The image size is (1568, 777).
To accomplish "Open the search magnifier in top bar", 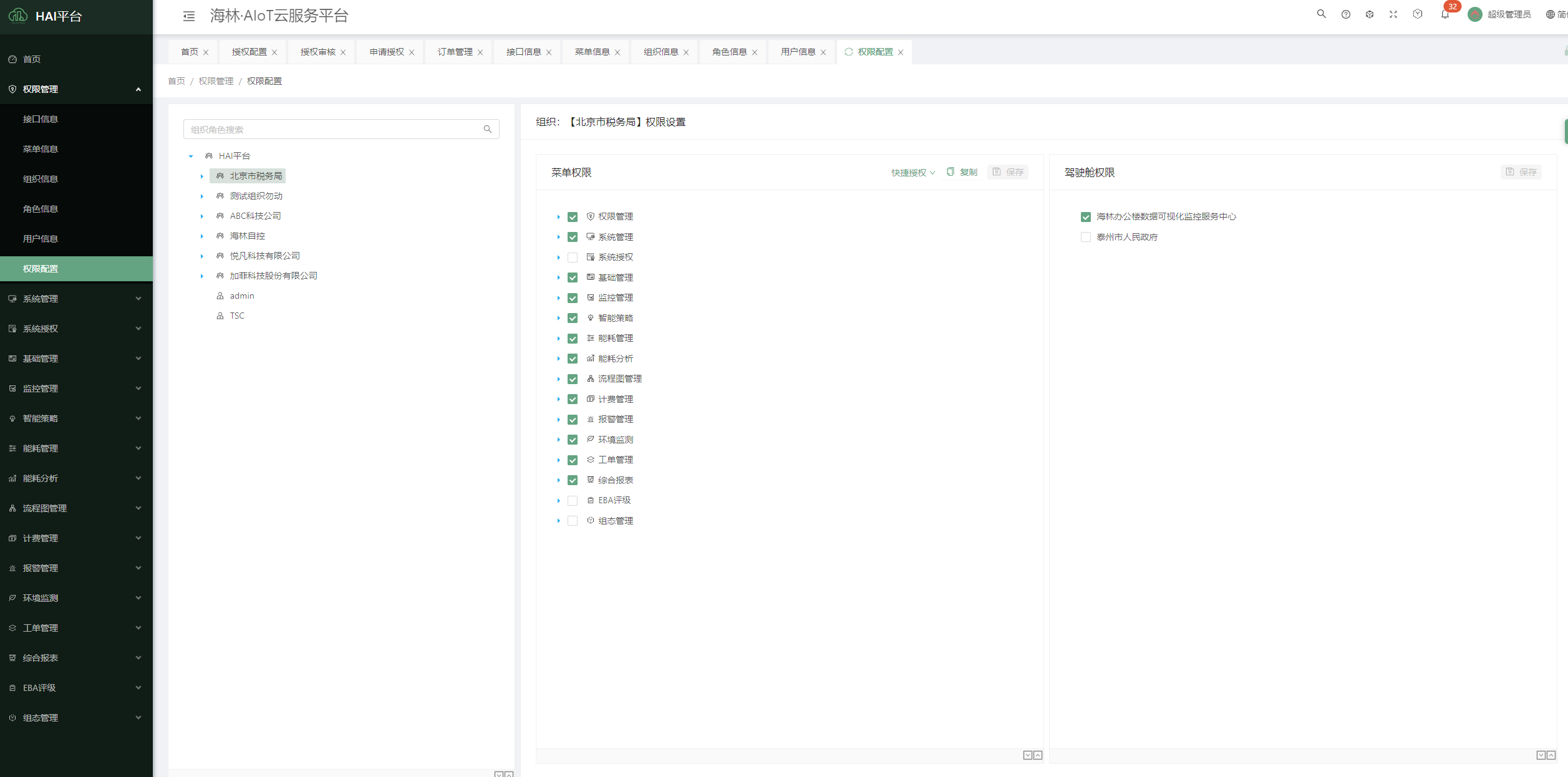I will pyautogui.click(x=1321, y=14).
